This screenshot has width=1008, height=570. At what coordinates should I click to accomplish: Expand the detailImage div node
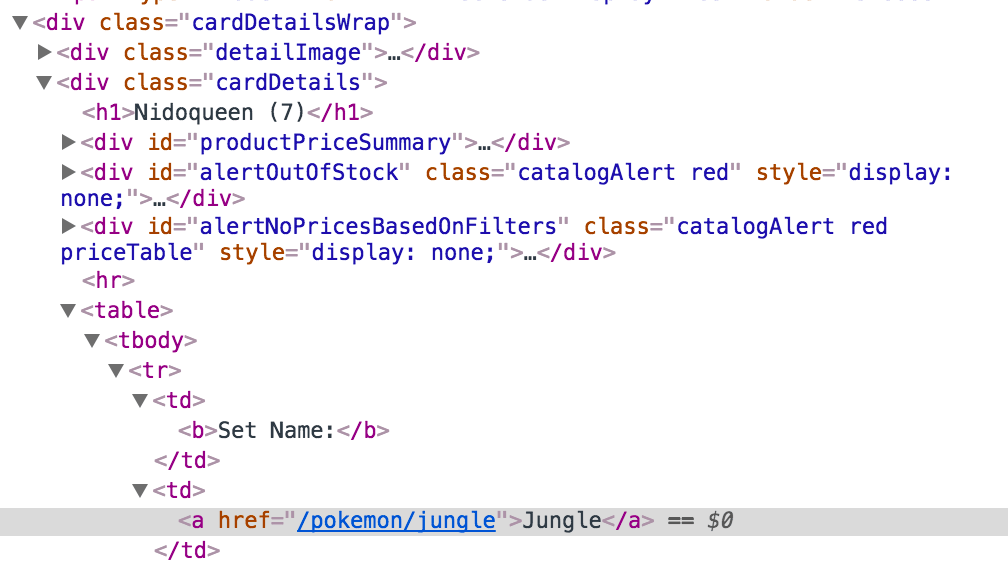pos(44,52)
